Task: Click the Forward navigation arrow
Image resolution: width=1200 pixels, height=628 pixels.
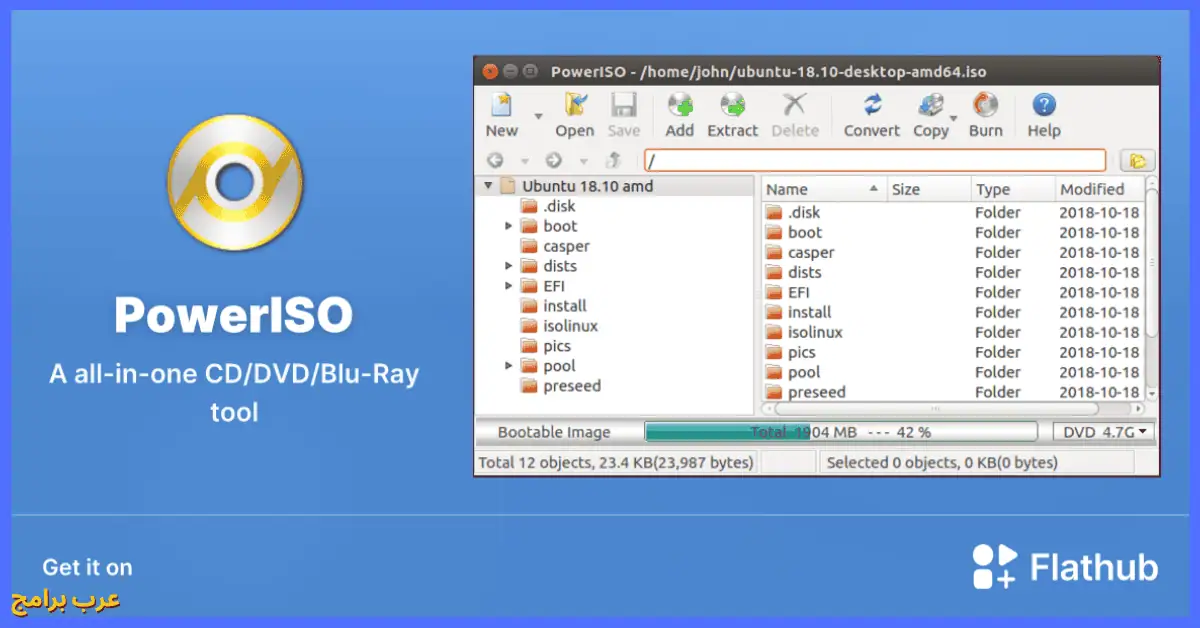Action: 554,160
